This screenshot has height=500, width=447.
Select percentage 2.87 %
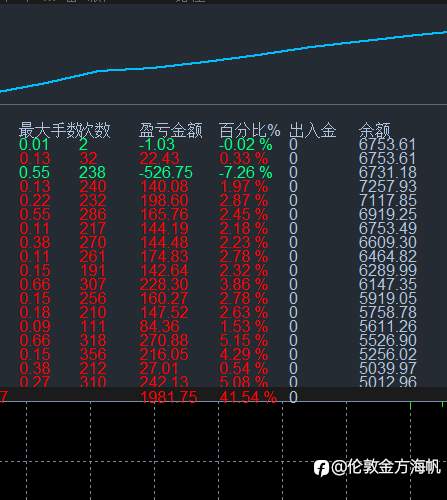tap(244, 201)
